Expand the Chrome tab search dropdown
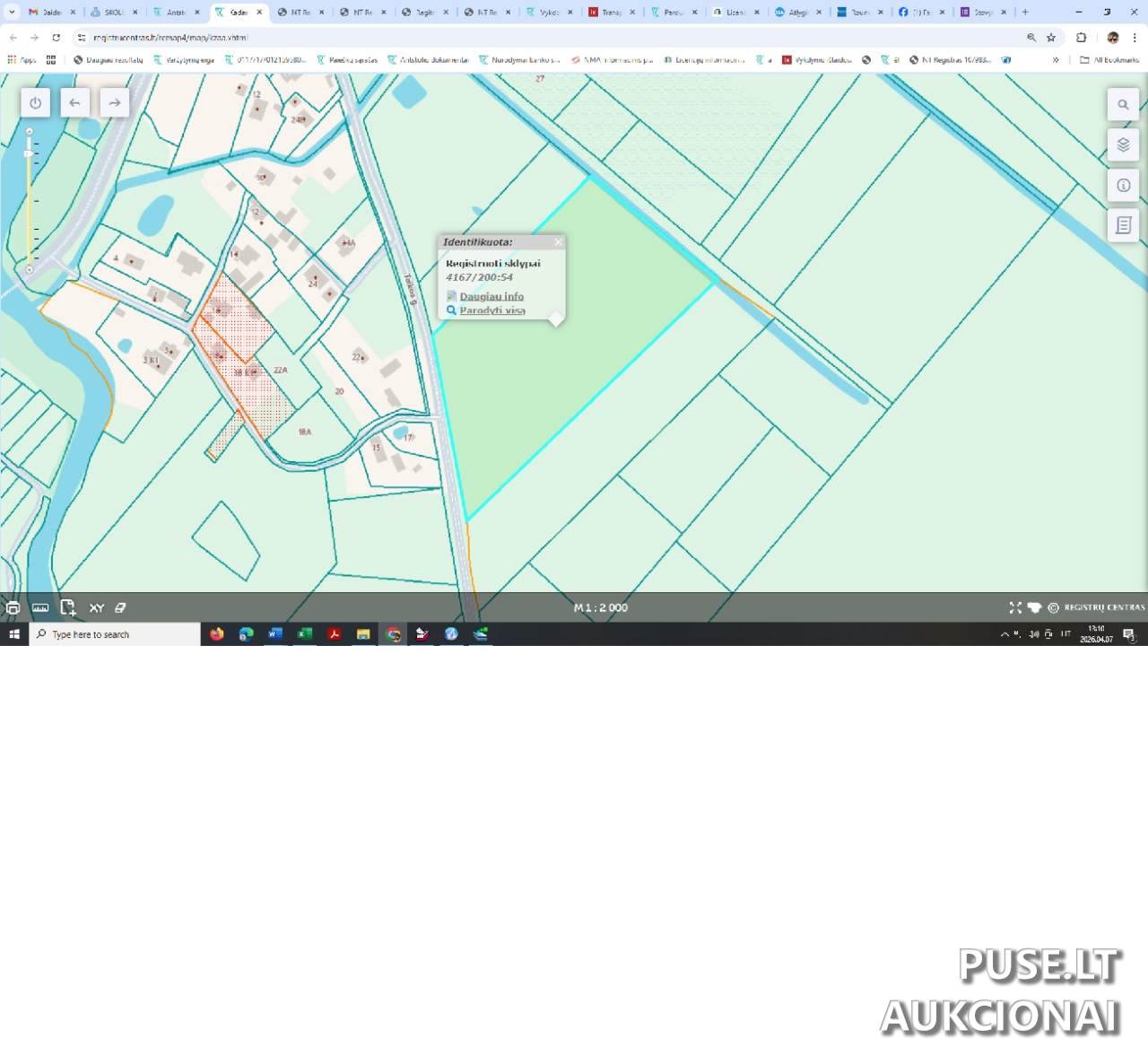Image resolution: width=1148 pixels, height=1056 pixels. [12, 13]
